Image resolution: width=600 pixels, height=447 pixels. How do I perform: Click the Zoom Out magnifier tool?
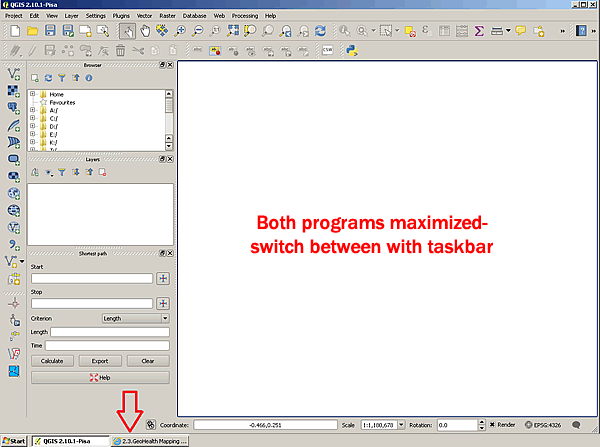[x=197, y=31]
